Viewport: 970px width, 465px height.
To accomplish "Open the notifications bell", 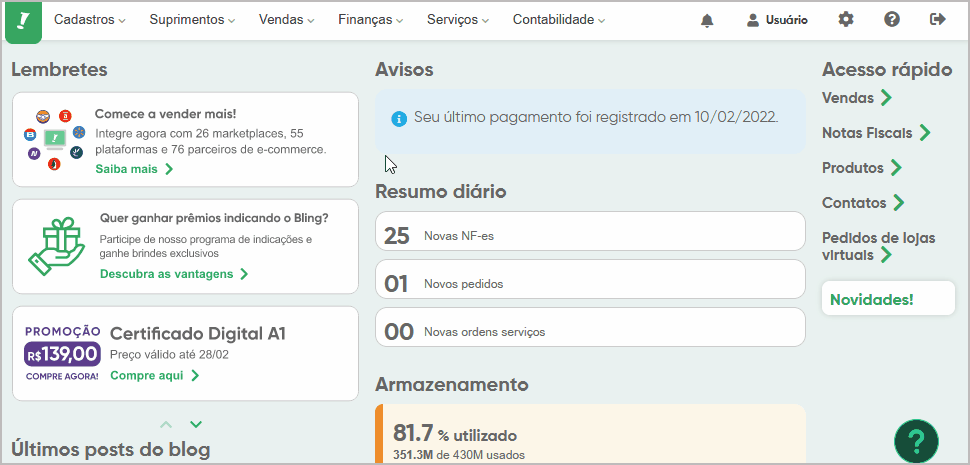I will click(x=706, y=20).
